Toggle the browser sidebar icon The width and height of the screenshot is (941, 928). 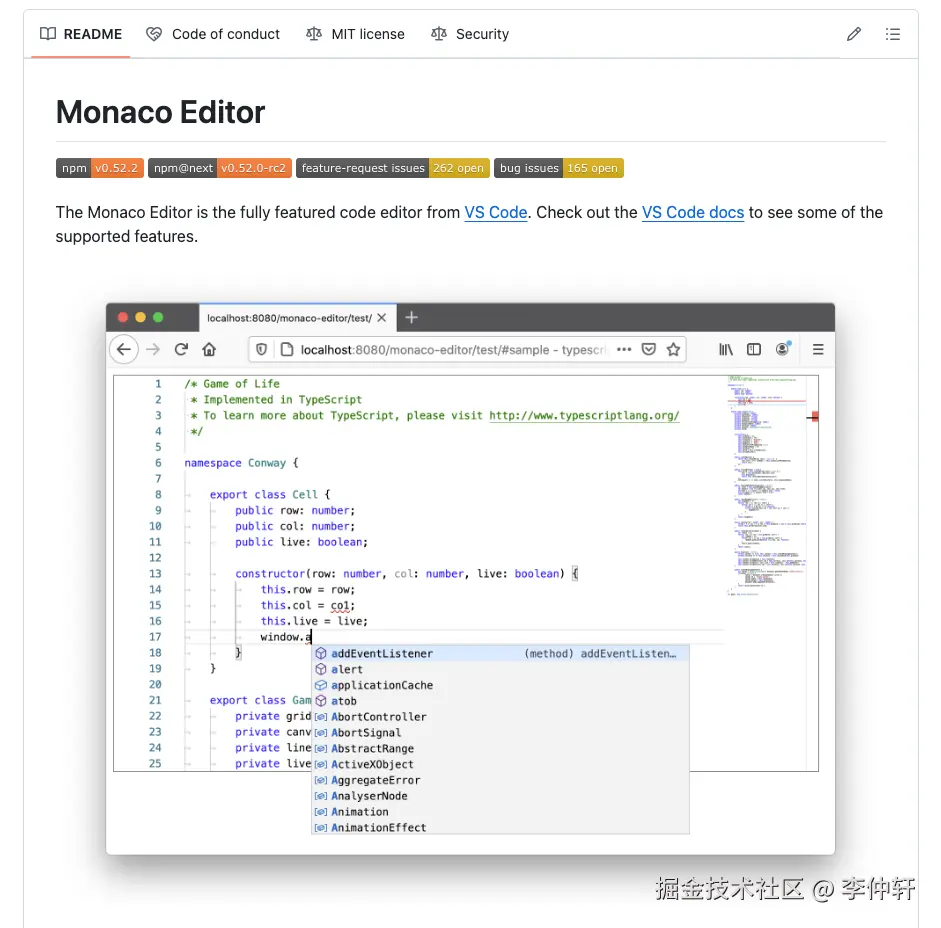[x=754, y=349]
